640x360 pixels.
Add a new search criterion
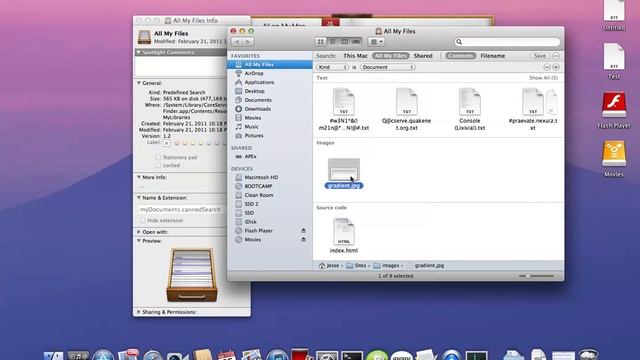[556, 67]
